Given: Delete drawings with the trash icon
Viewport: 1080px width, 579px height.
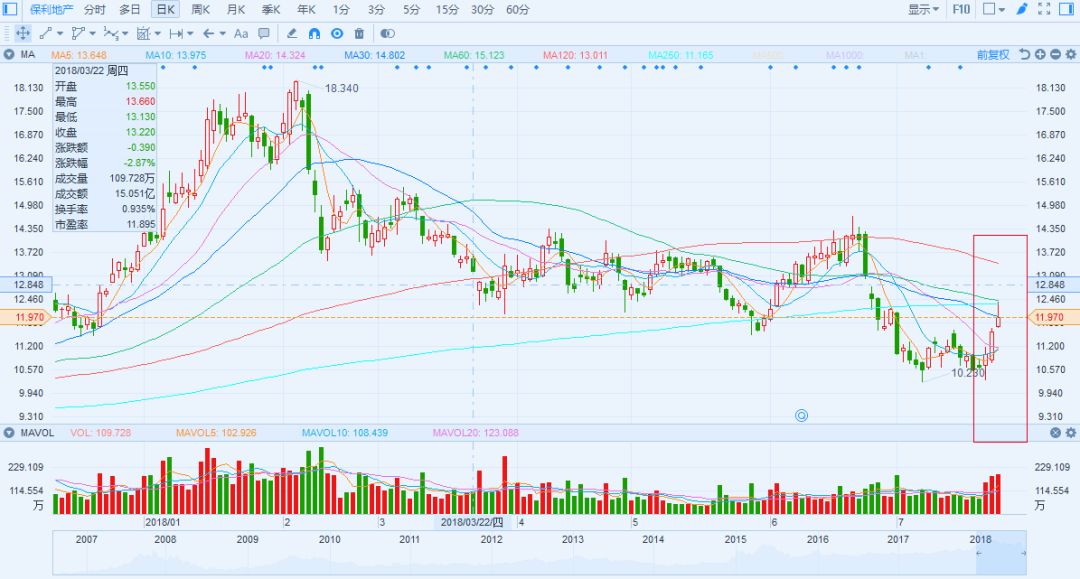Looking at the screenshot, I should [x=359, y=33].
